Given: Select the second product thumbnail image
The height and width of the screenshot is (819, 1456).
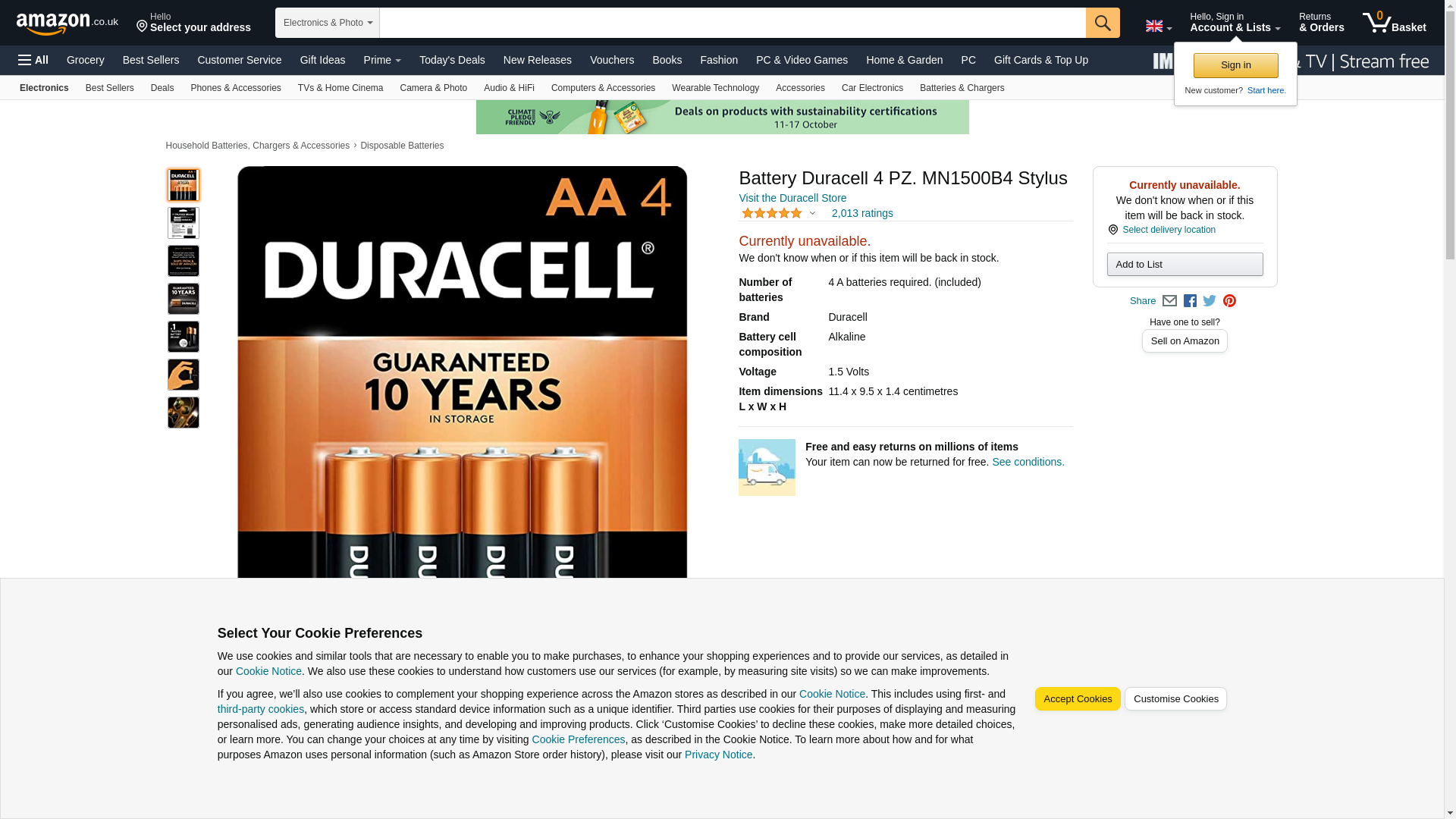Looking at the screenshot, I should 184,223.
